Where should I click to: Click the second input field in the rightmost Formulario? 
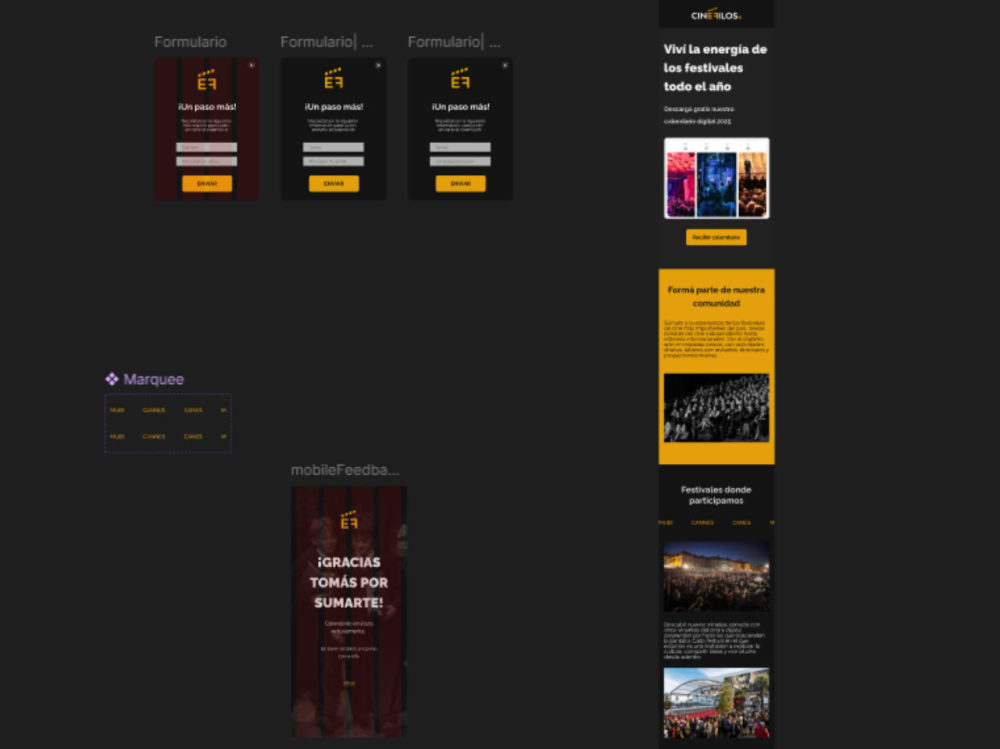point(460,161)
